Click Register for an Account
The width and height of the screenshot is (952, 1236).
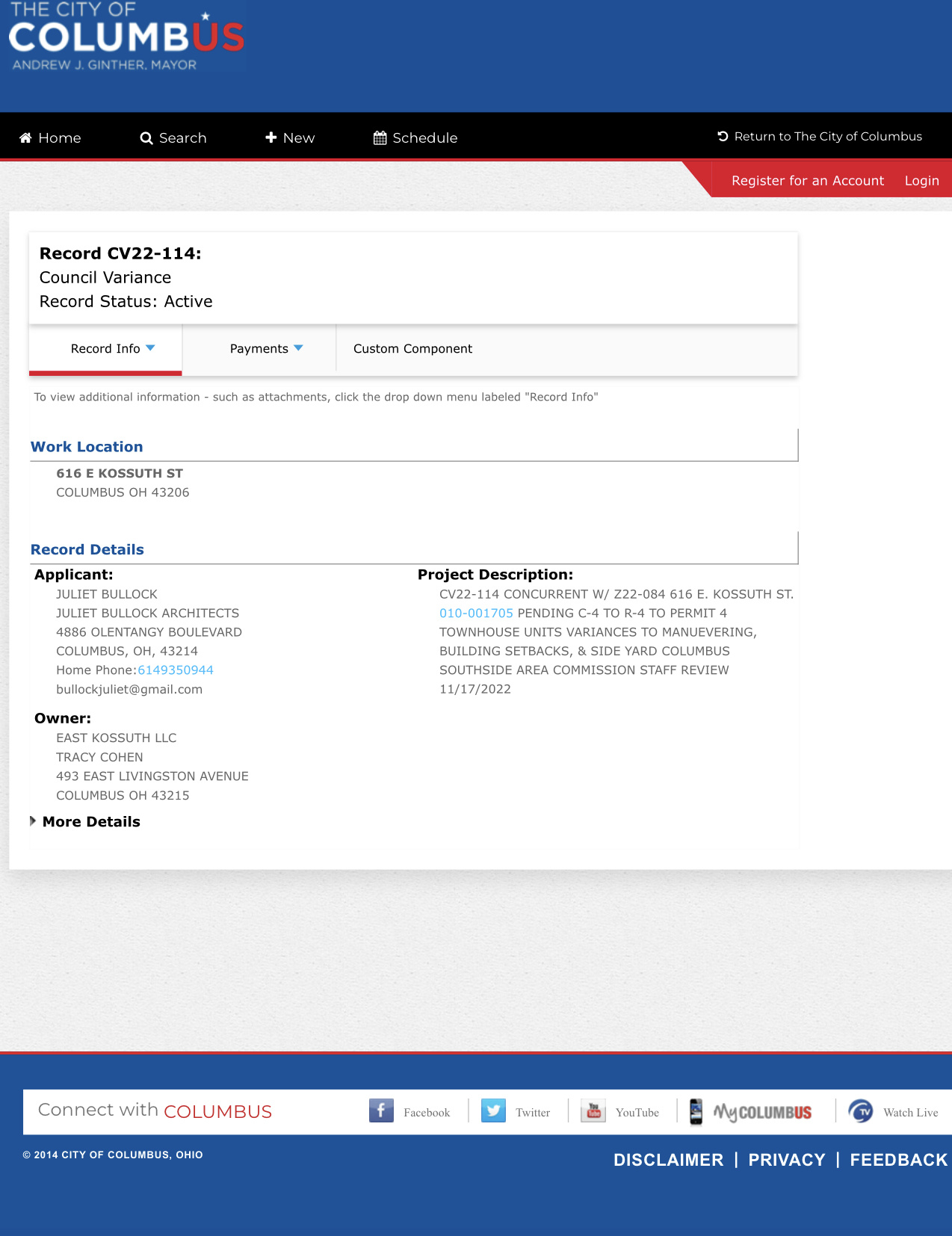[808, 181]
